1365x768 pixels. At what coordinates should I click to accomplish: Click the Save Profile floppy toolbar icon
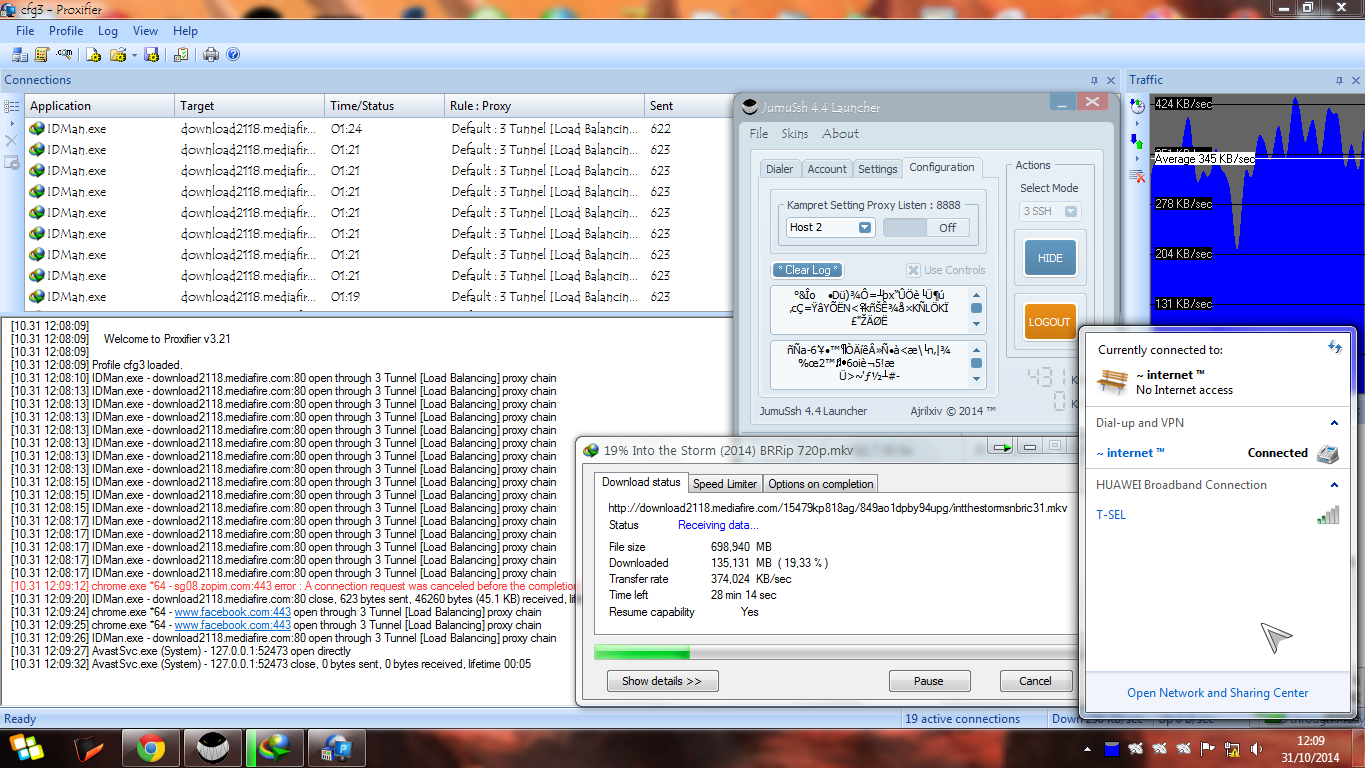pos(151,54)
